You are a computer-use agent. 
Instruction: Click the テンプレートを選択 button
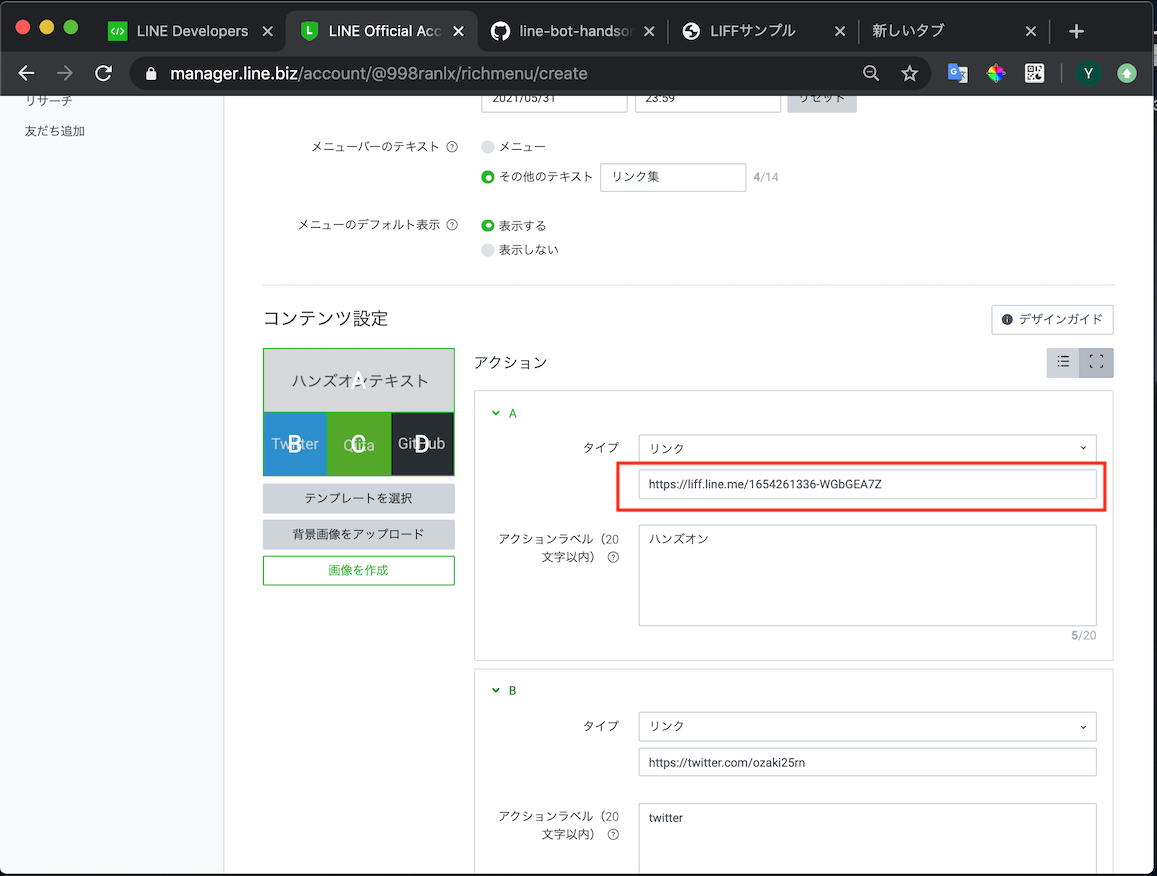[x=359, y=498]
